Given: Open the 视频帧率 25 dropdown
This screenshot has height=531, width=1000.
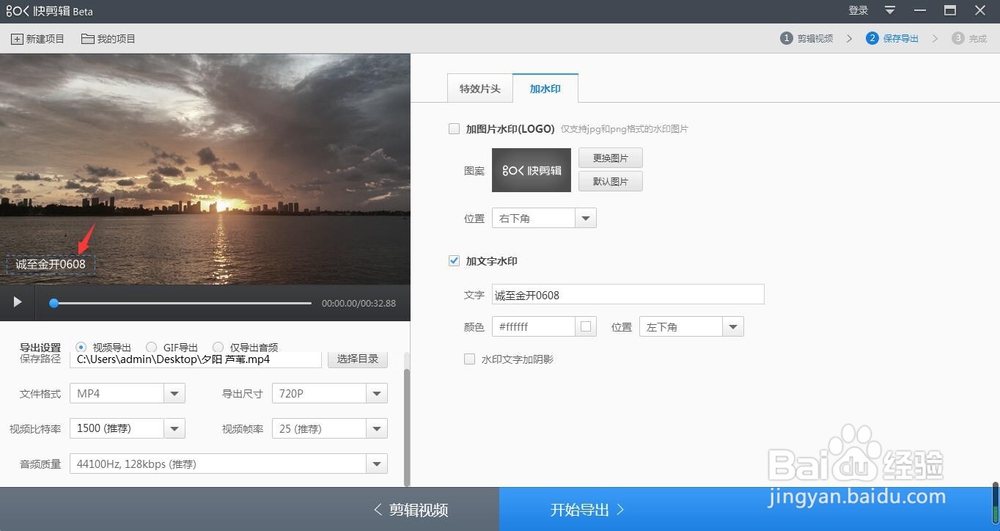Looking at the screenshot, I should click(330, 428).
